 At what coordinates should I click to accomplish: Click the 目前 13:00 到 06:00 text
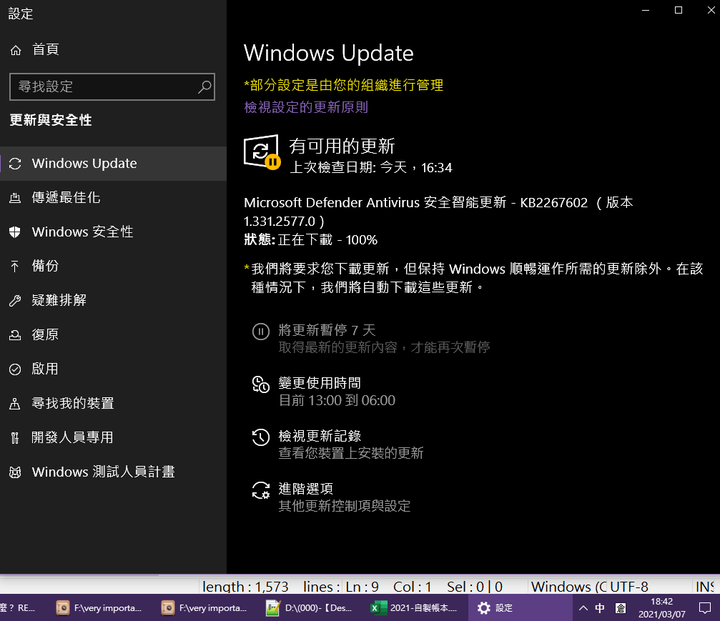[x=337, y=400]
